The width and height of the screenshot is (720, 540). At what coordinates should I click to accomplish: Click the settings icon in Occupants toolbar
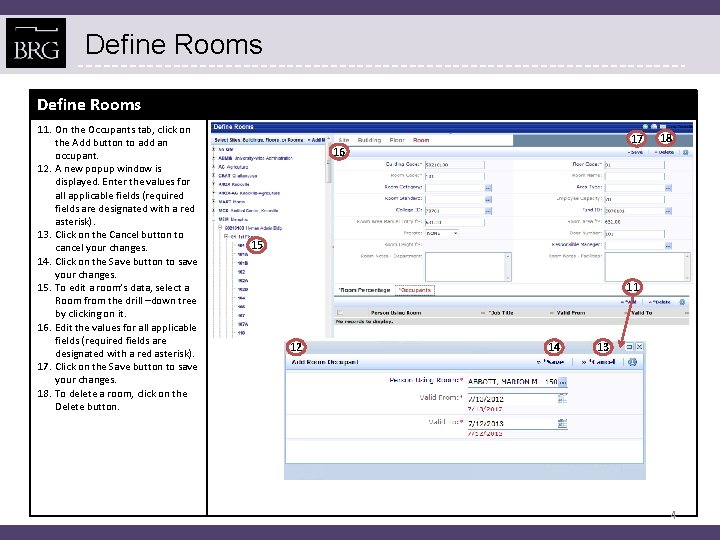tap(682, 302)
